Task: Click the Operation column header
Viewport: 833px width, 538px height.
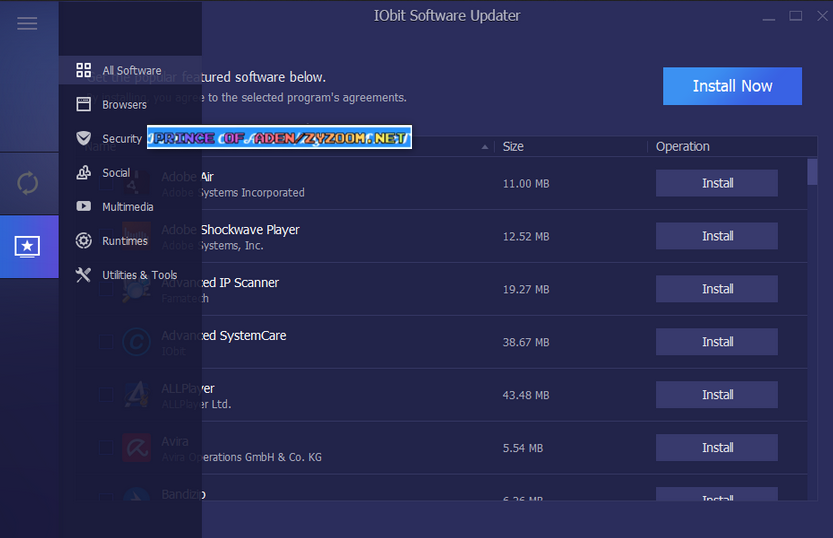Action: [683, 147]
